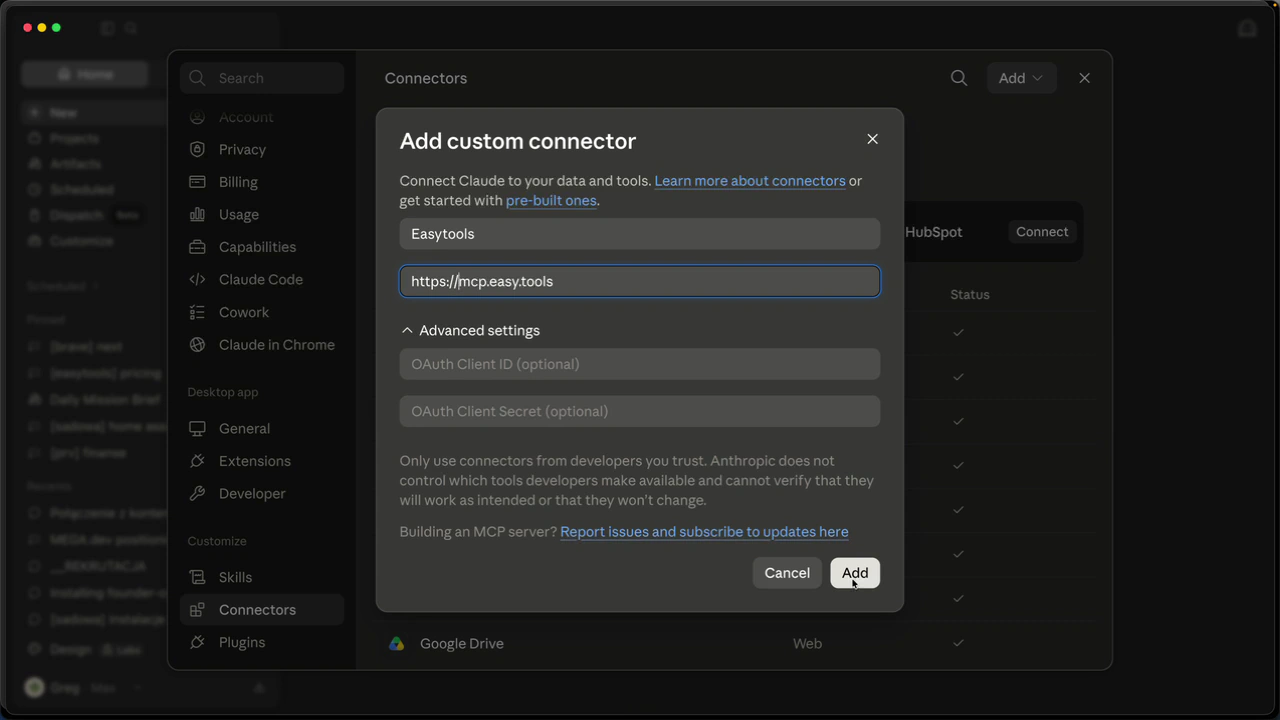
Task: Close the settings window with X
Action: click(1084, 78)
